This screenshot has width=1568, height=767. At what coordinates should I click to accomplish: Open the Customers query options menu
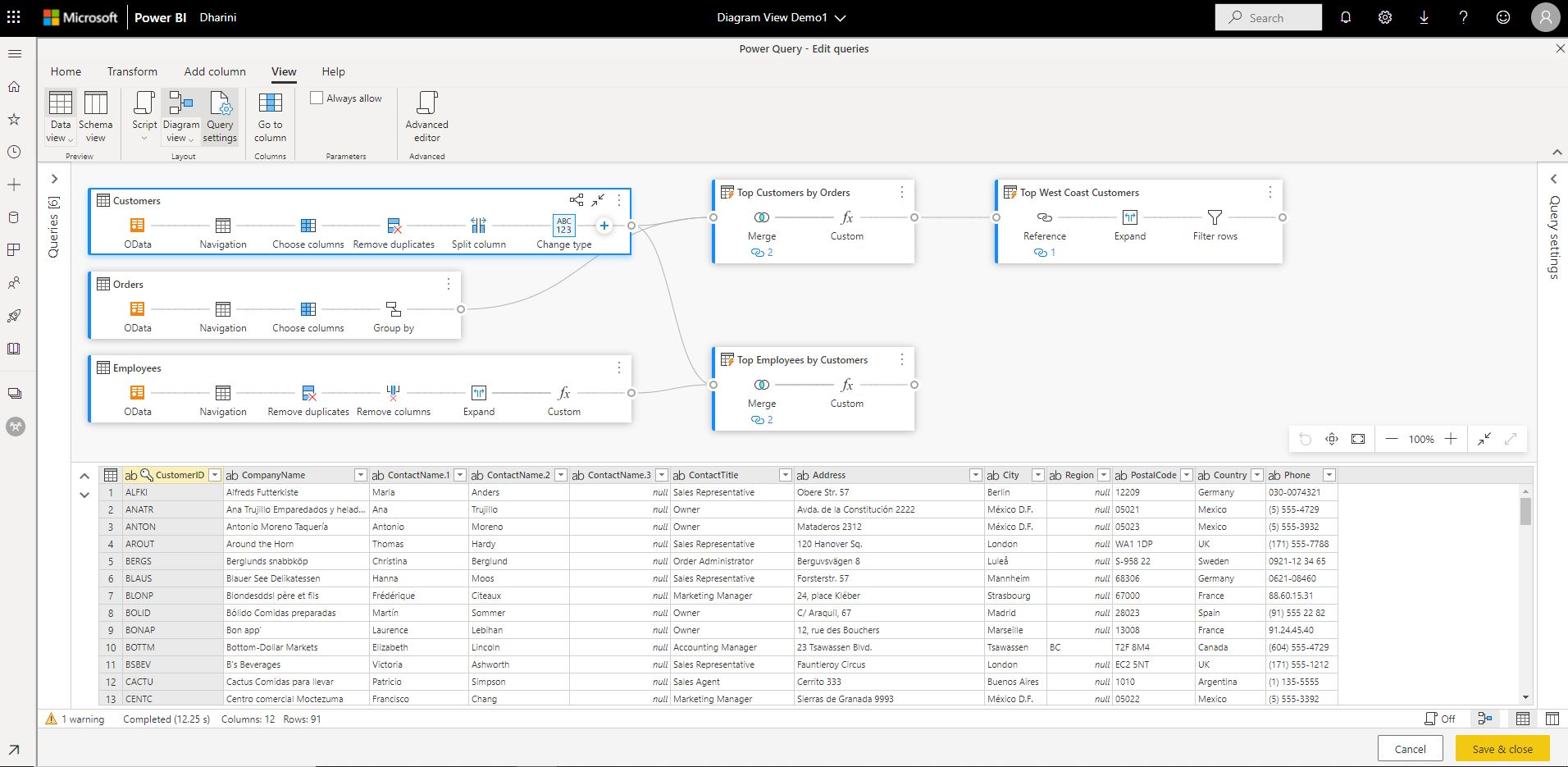point(619,200)
